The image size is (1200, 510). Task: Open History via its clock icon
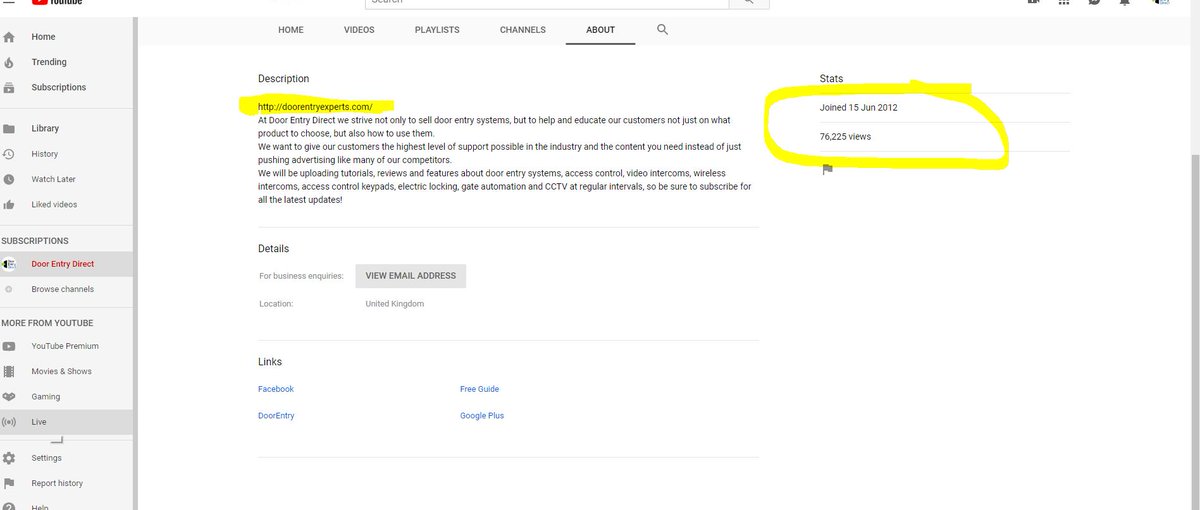(8, 154)
